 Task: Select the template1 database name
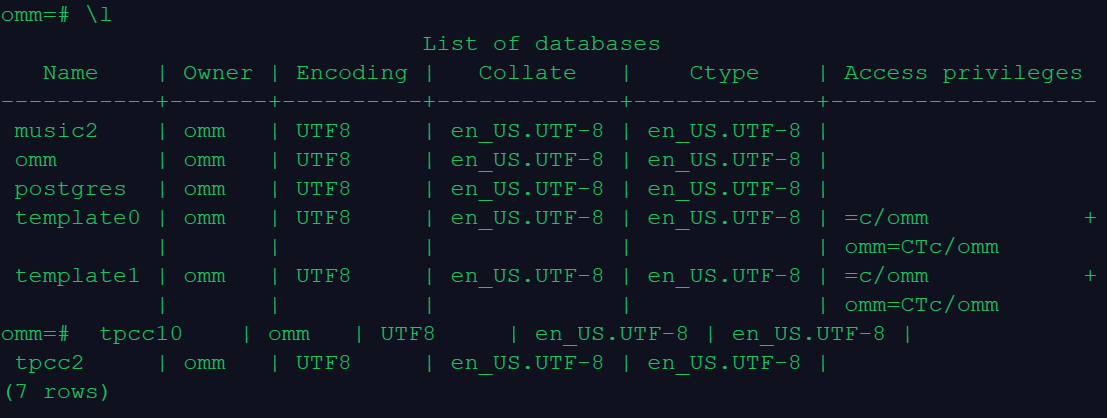coord(77,276)
